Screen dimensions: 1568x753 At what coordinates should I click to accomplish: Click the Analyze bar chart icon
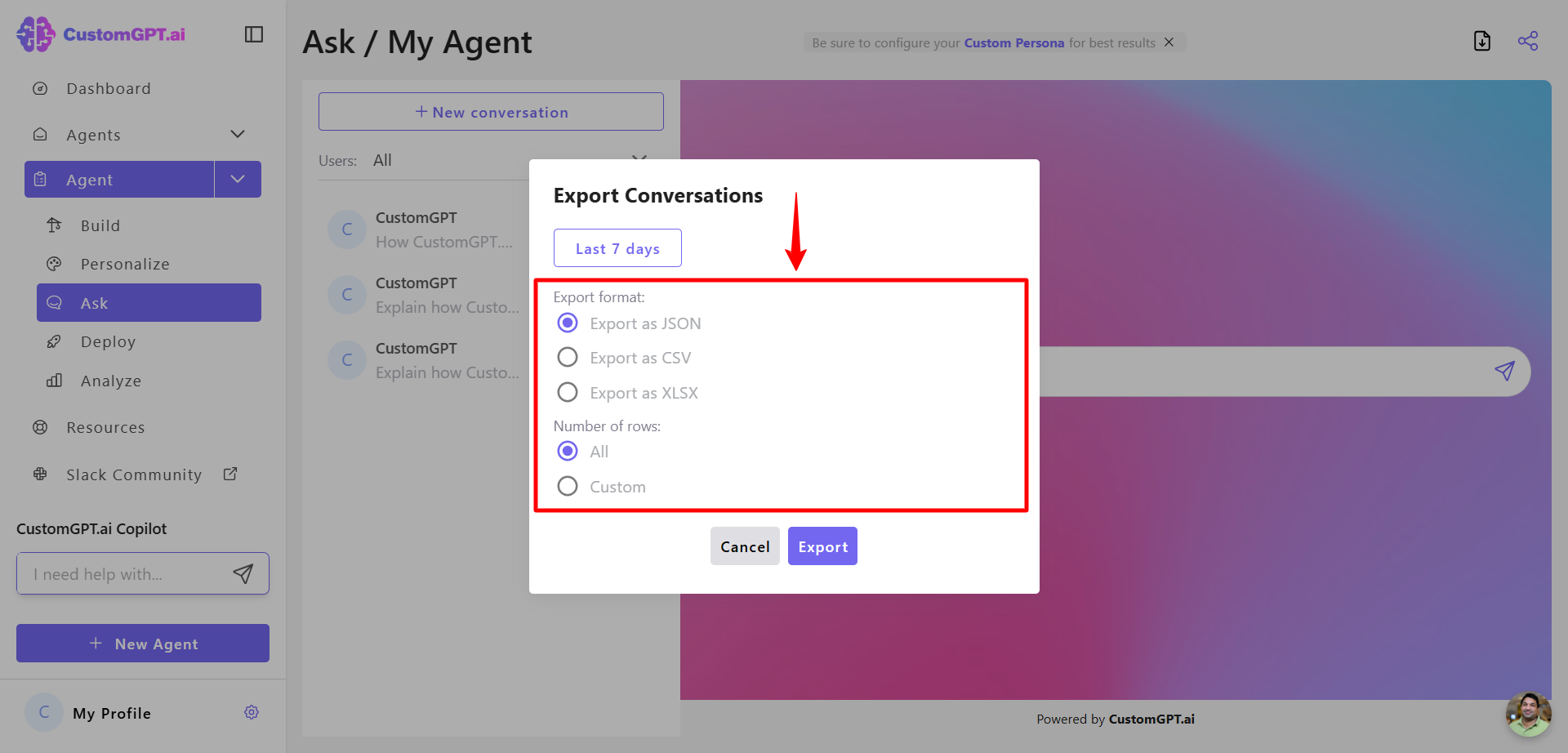(x=54, y=381)
